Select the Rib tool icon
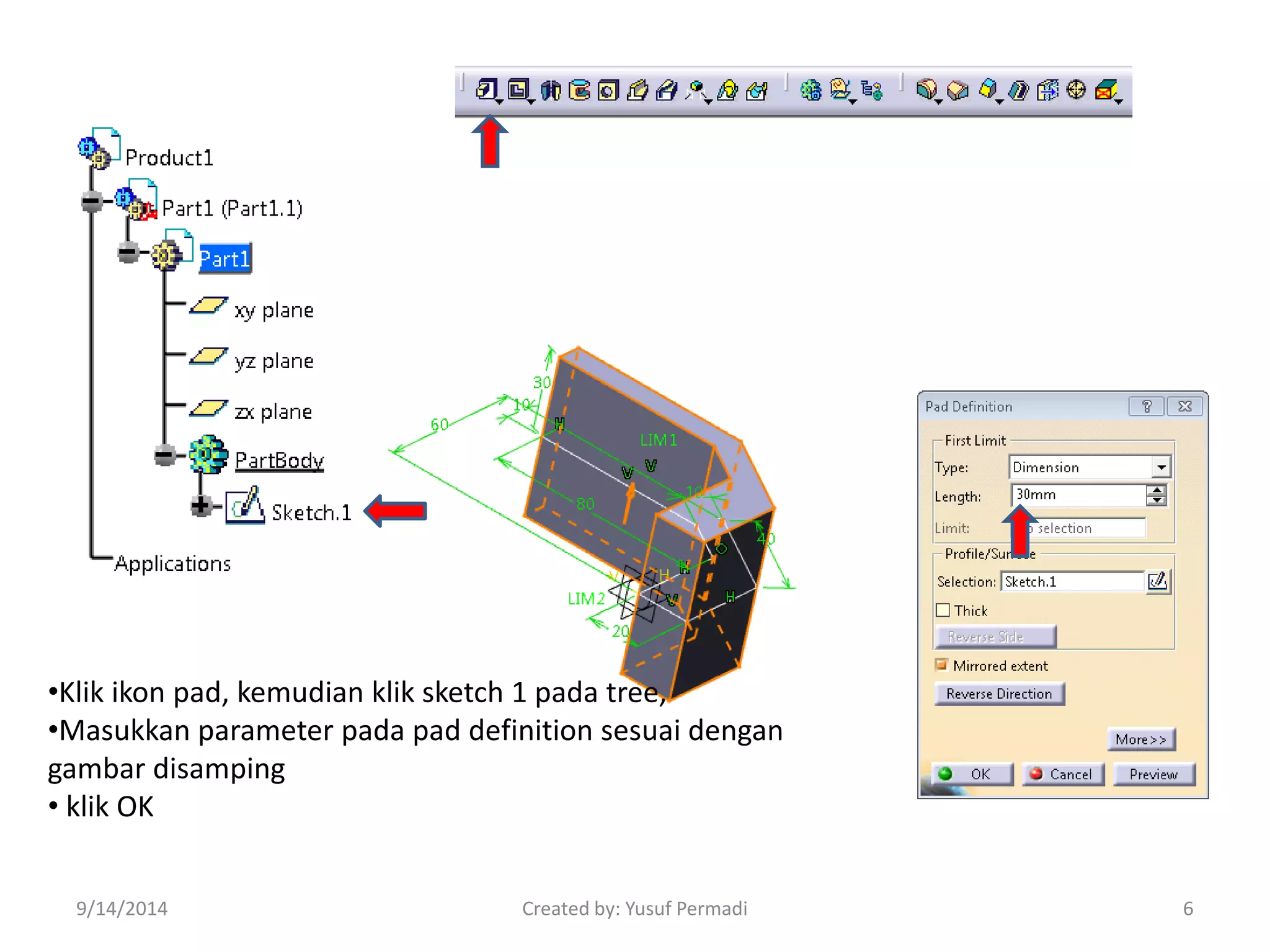Image resolution: width=1270 pixels, height=952 pixels. 637,90
